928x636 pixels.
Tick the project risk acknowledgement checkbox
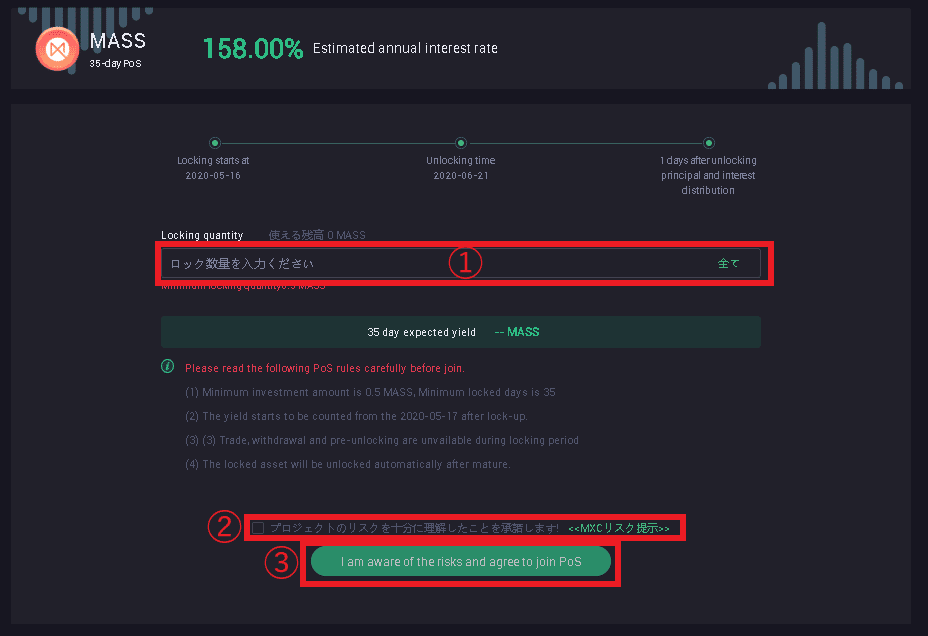coord(258,528)
